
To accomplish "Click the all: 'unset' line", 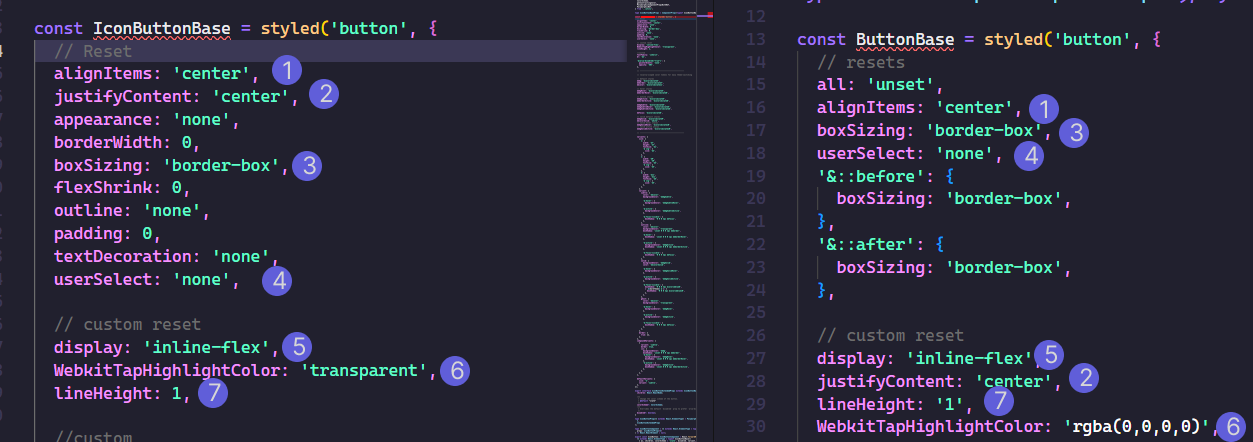I will pyautogui.click(x=881, y=85).
